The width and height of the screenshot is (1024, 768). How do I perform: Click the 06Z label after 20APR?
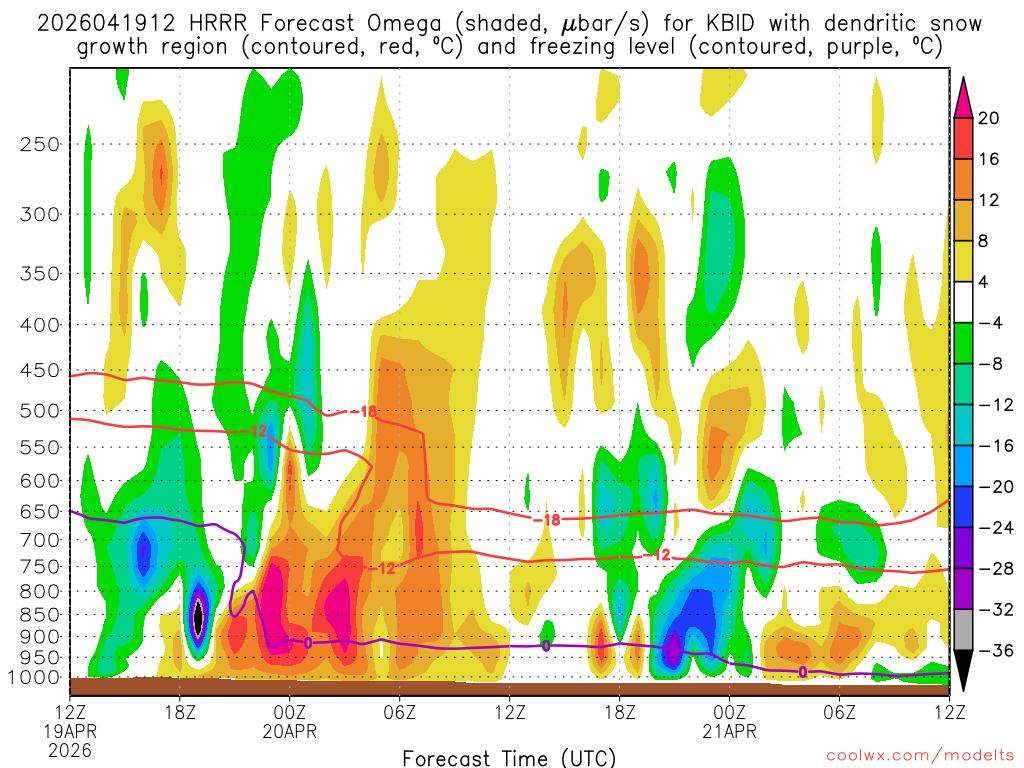coord(399,712)
